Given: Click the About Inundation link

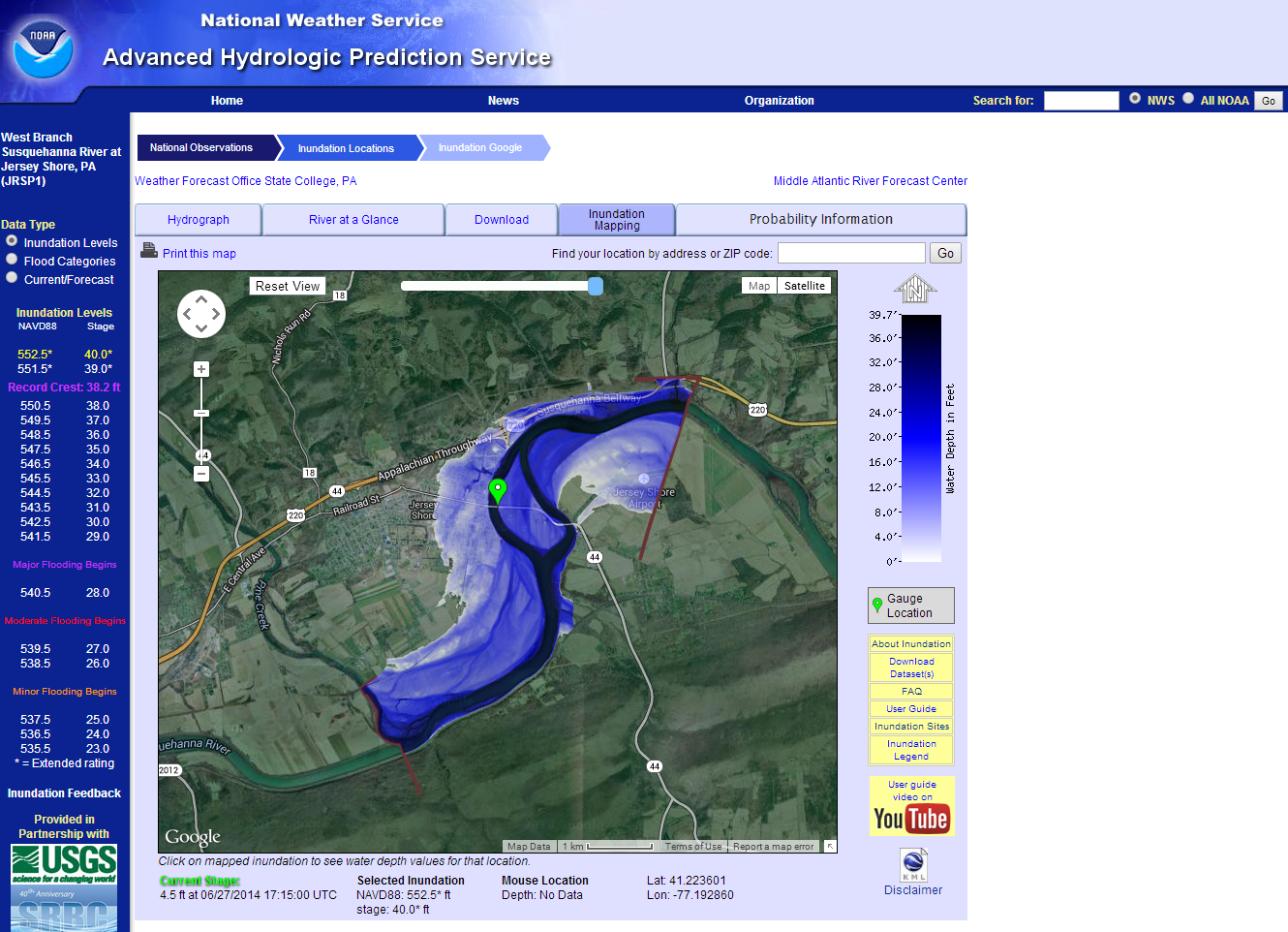Looking at the screenshot, I should point(911,643).
